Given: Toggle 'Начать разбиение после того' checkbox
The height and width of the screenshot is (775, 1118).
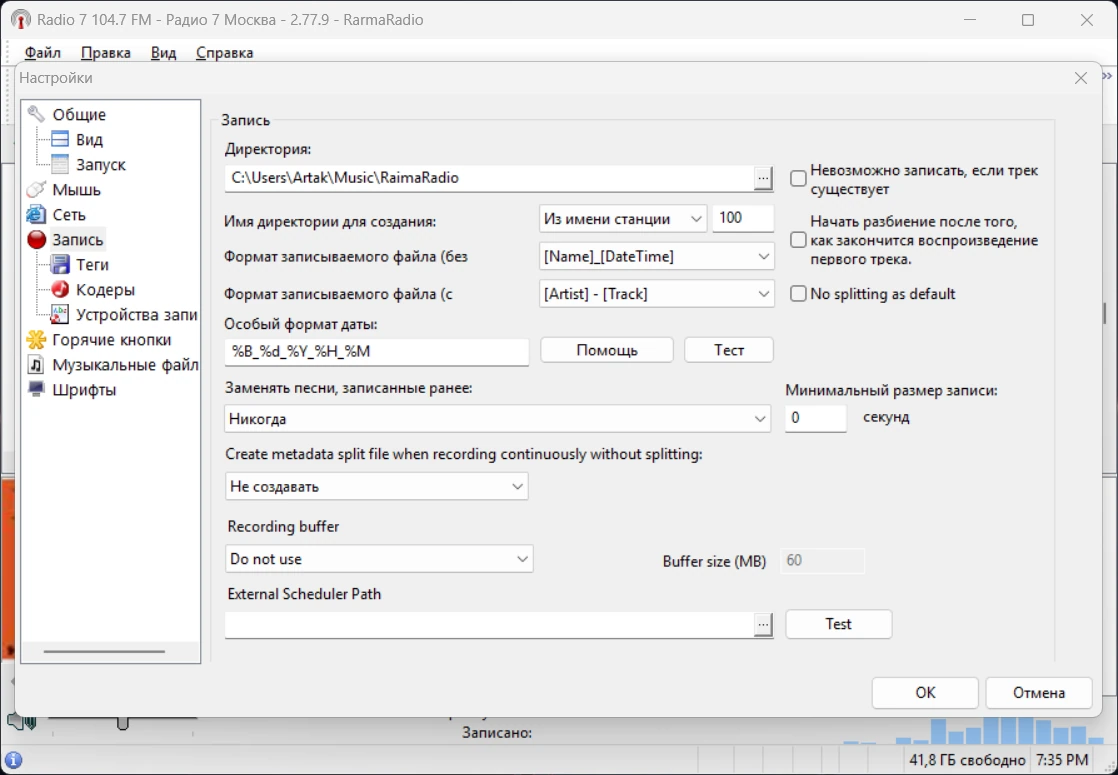Looking at the screenshot, I should (799, 240).
